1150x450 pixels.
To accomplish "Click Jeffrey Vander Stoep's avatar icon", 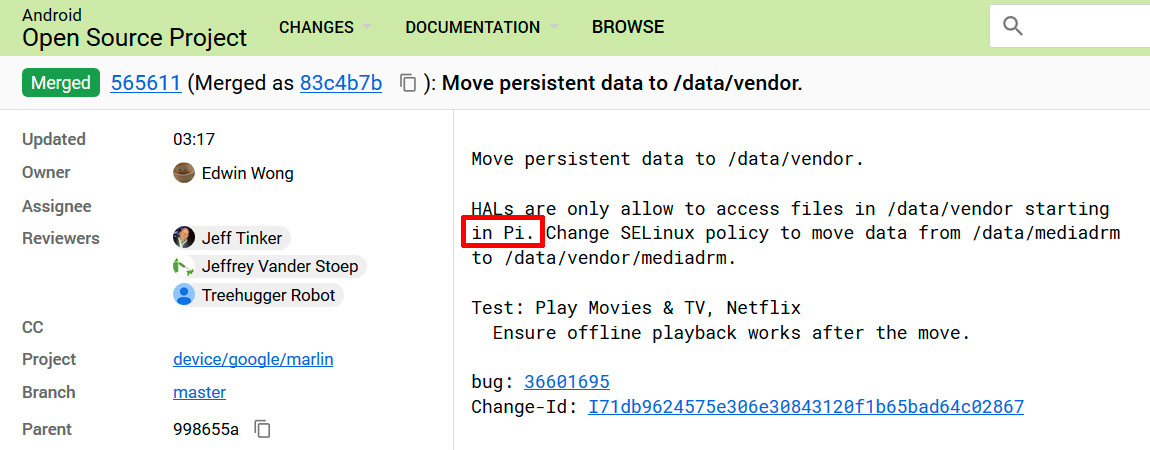I will (x=183, y=267).
